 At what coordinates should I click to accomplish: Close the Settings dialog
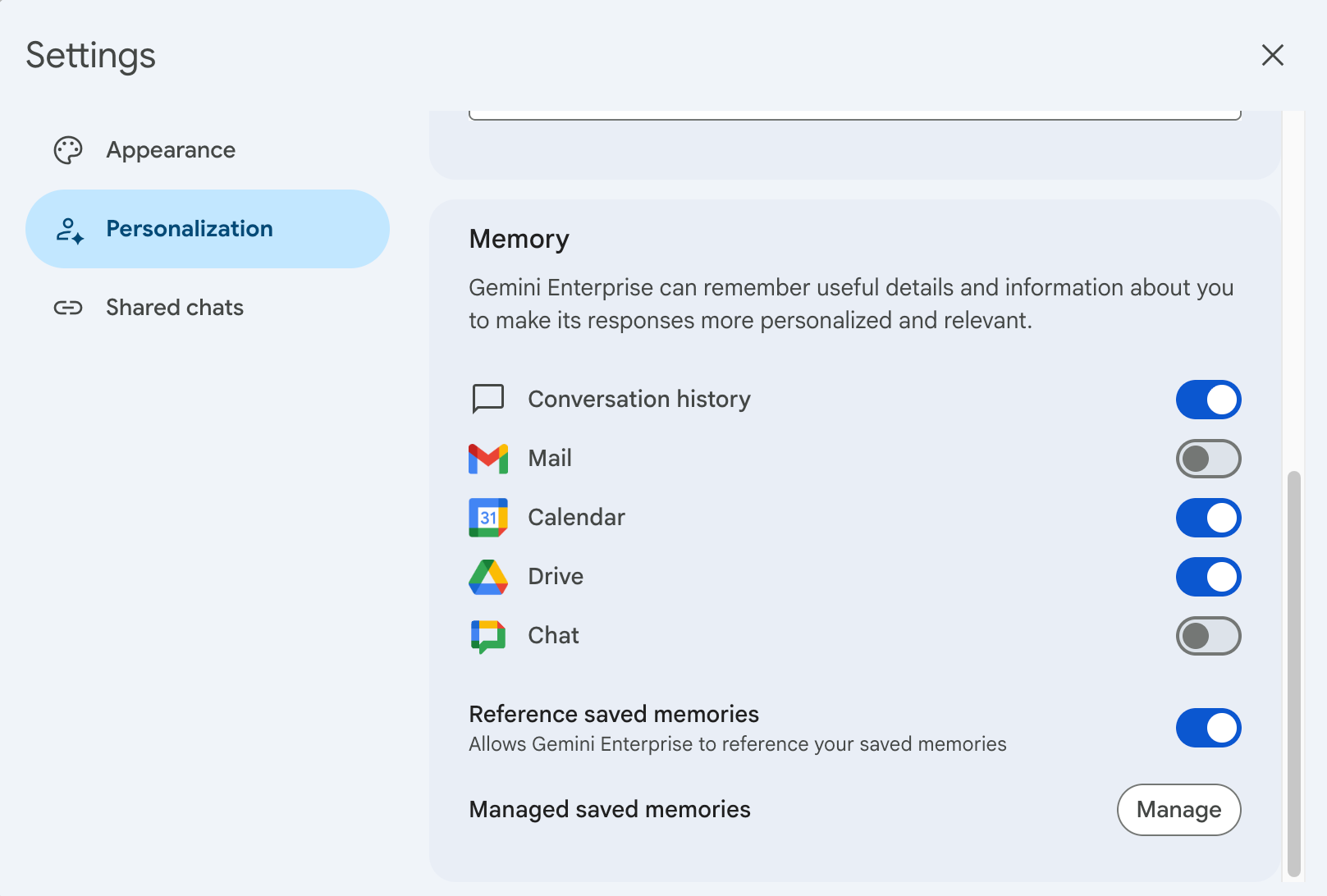1273,55
